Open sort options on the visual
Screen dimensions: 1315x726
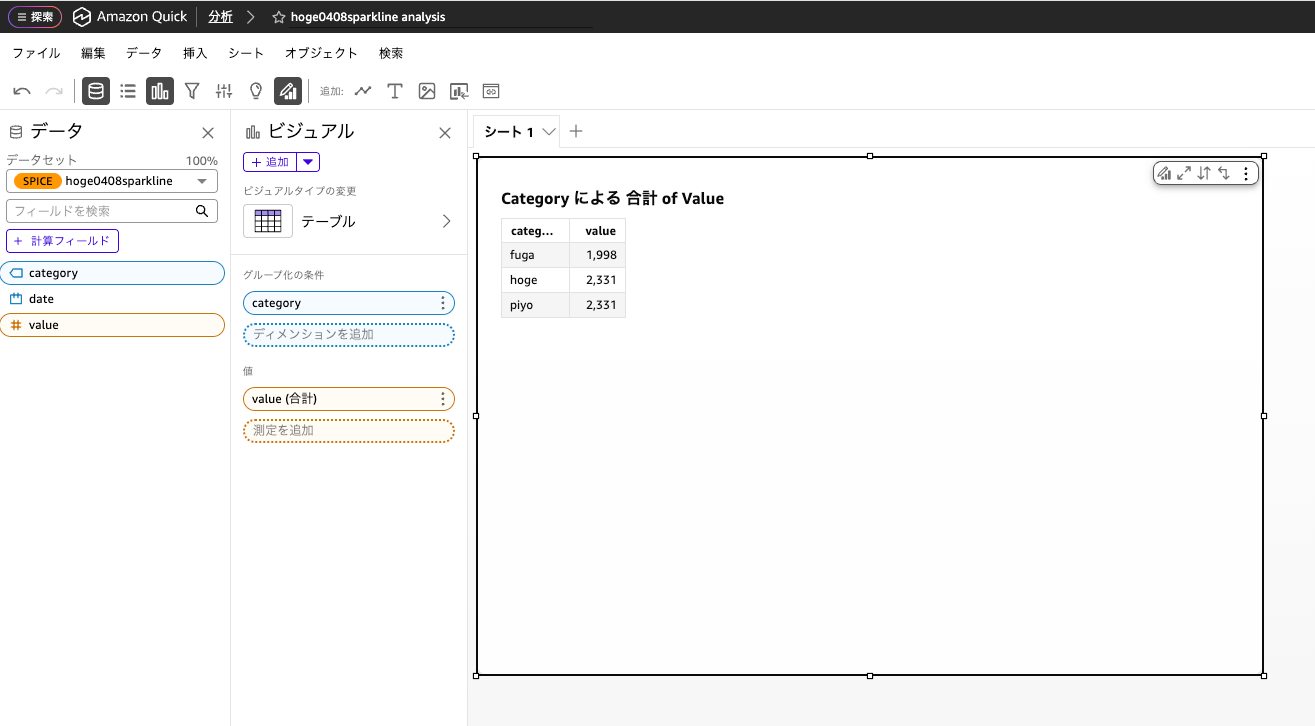(x=1204, y=173)
